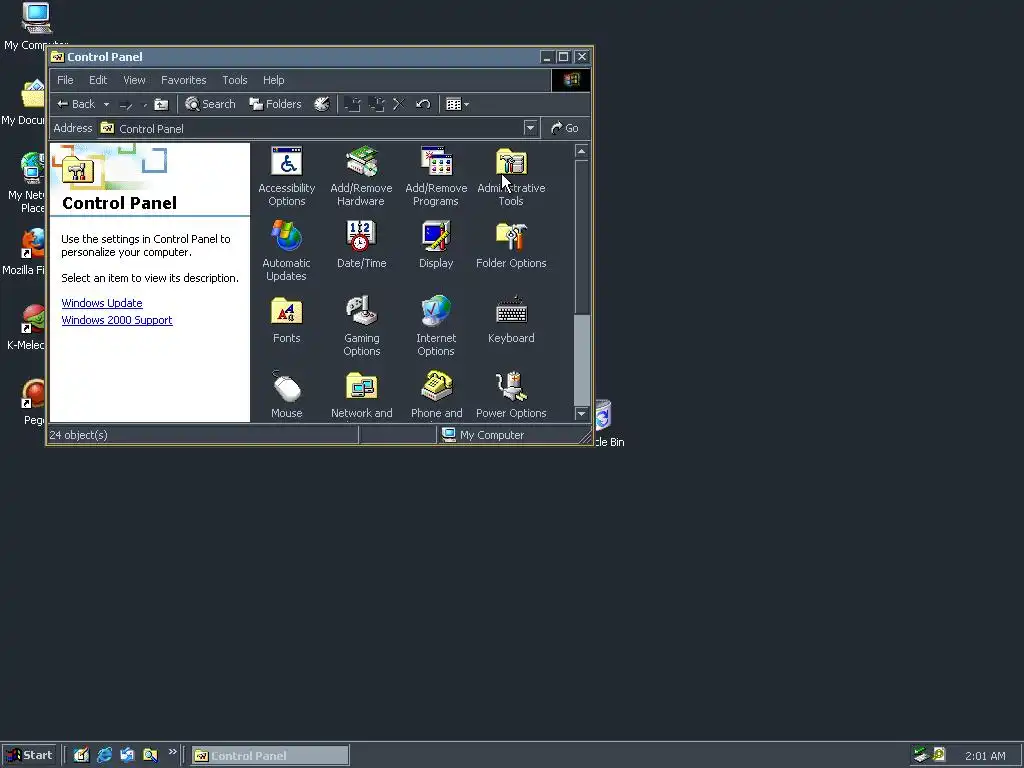1024x768 pixels.
Task: Click the History toolbar icon
Action: point(322,104)
